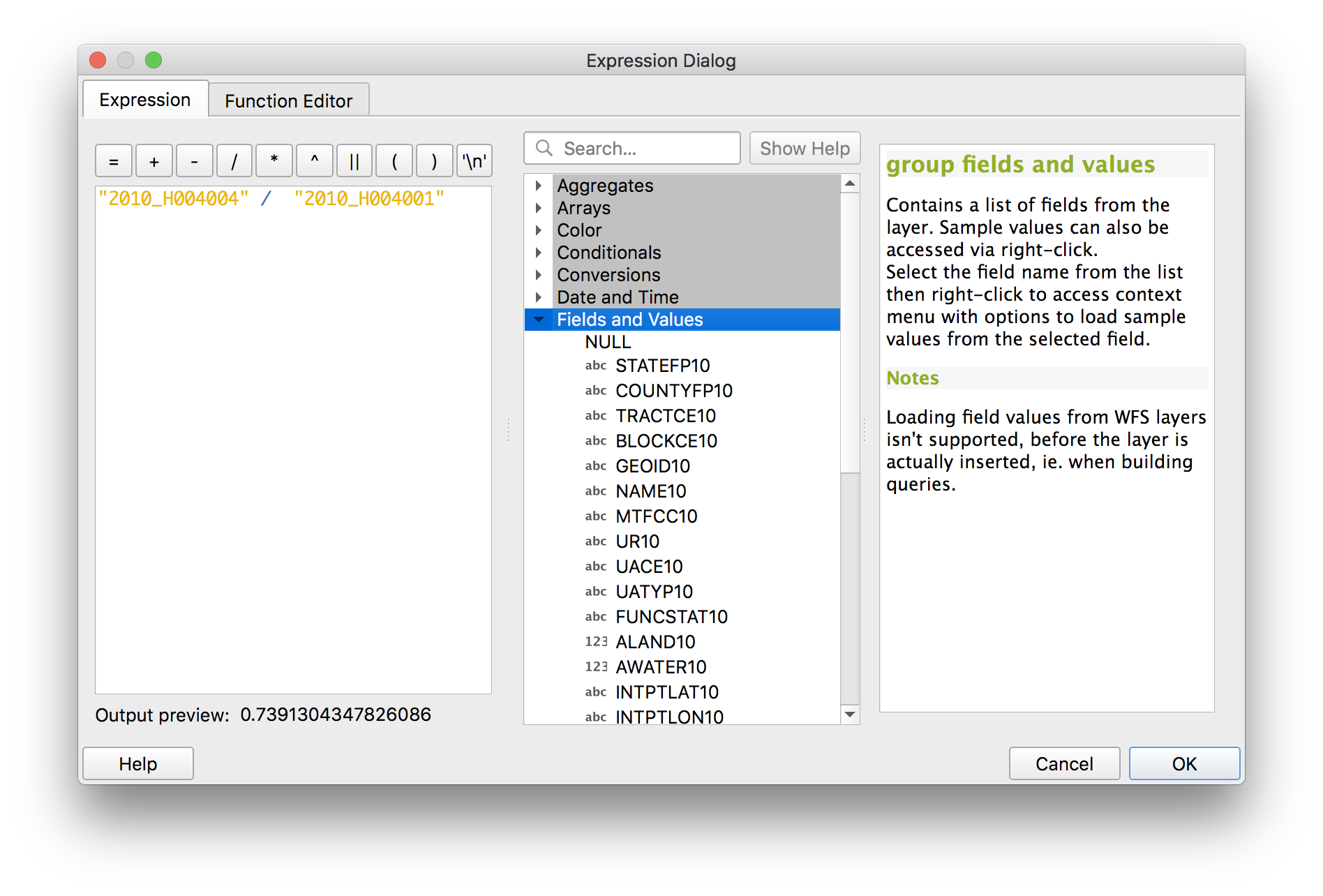Insert the minus operator
This screenshot has width=1323, height=896.
(195, 161)
